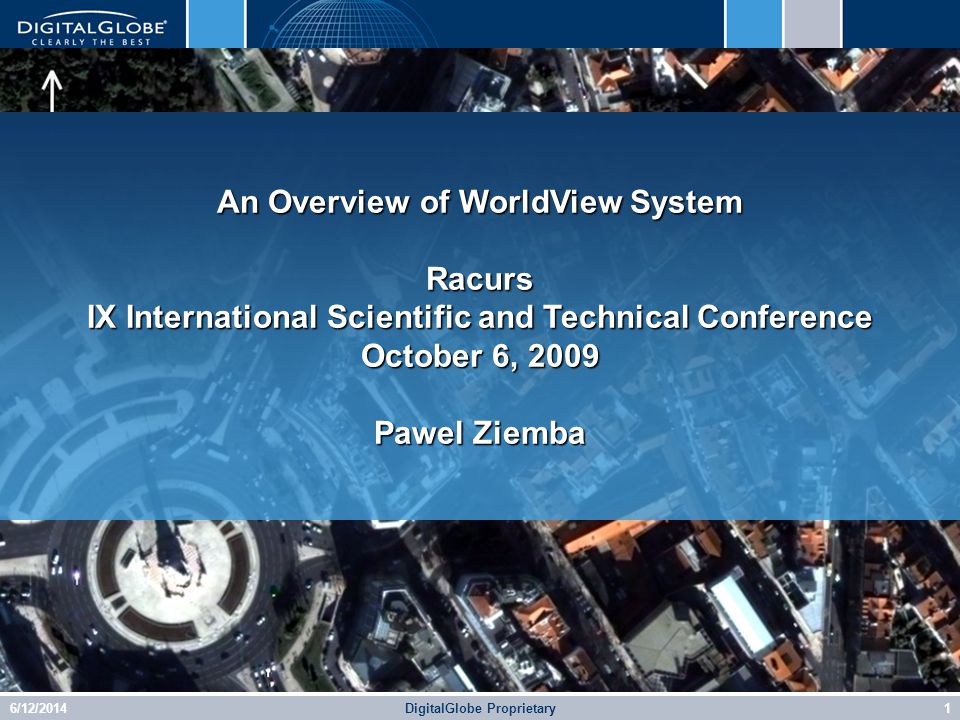This screenshot has width=960, height=720.
Task: Click 'IX International Scientific and Technical Conference'
Action: 480,317
